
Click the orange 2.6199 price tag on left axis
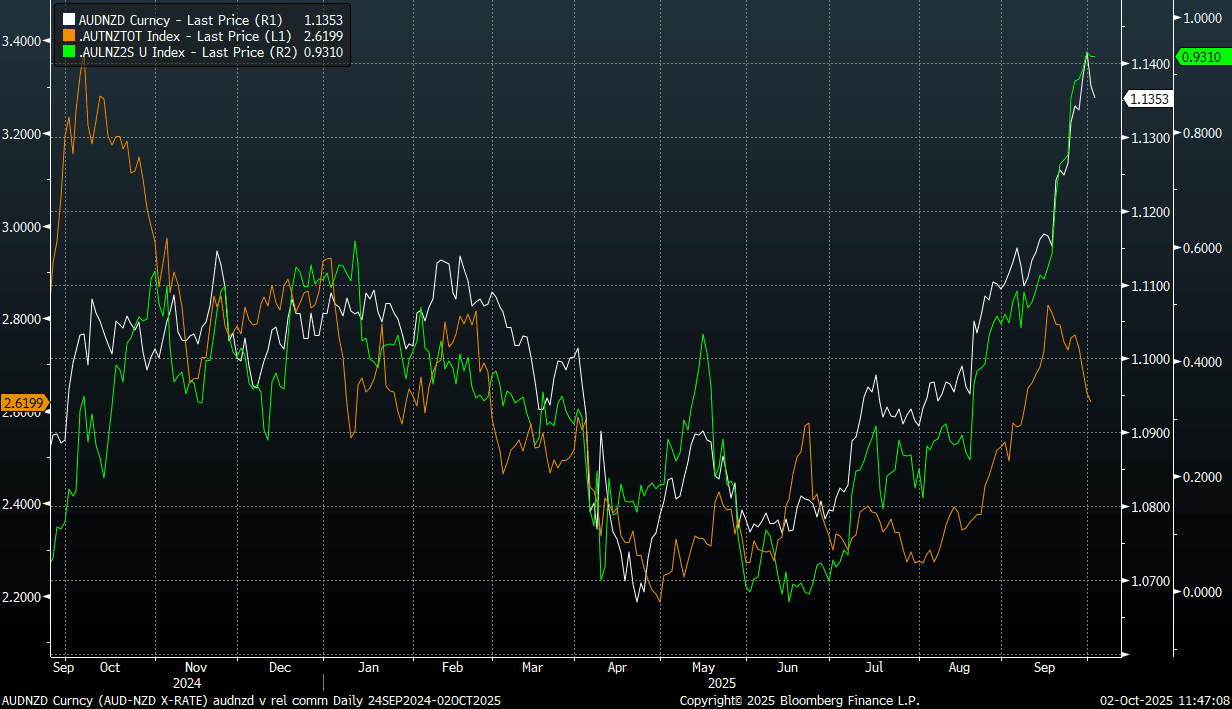click(x=22, y=402)
